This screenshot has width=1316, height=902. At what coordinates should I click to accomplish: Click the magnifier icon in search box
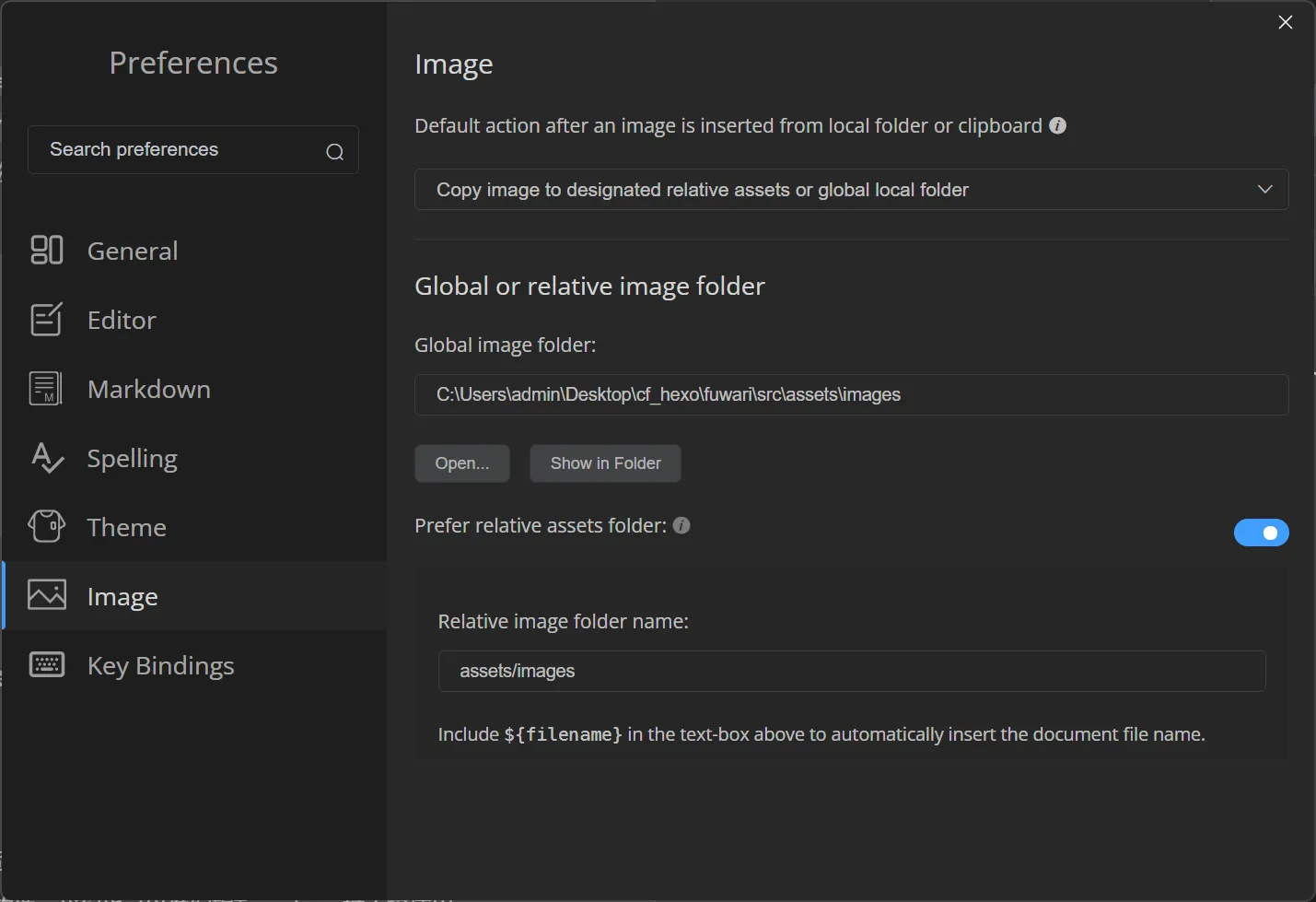pos(335,152)
